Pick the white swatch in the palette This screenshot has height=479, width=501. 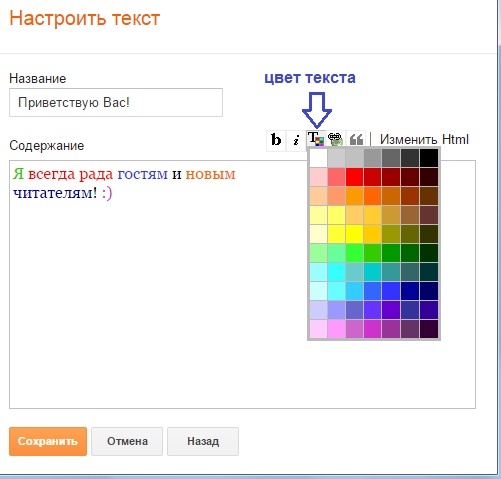(318, 158)
